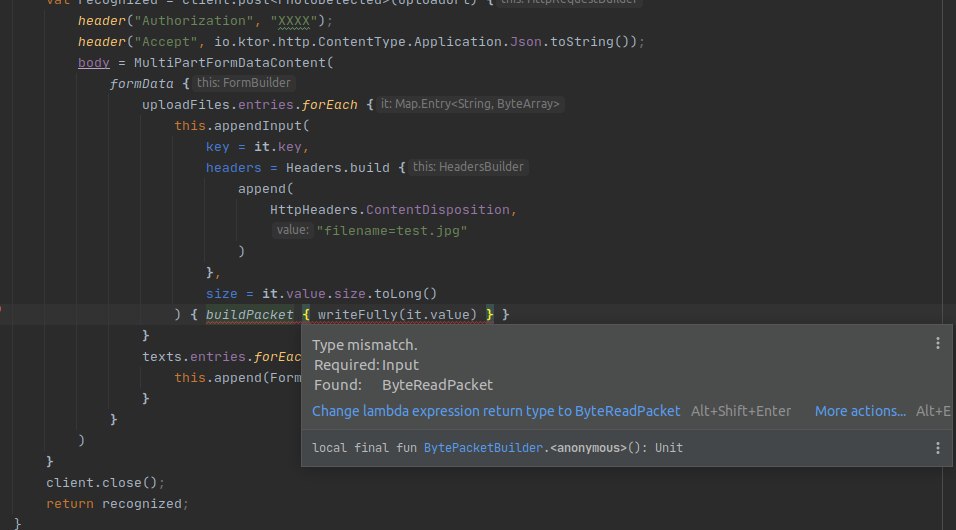Open the three-dot menu beside function signature
The height and width of the screenshot is (530, 956).
coord(938,448)
